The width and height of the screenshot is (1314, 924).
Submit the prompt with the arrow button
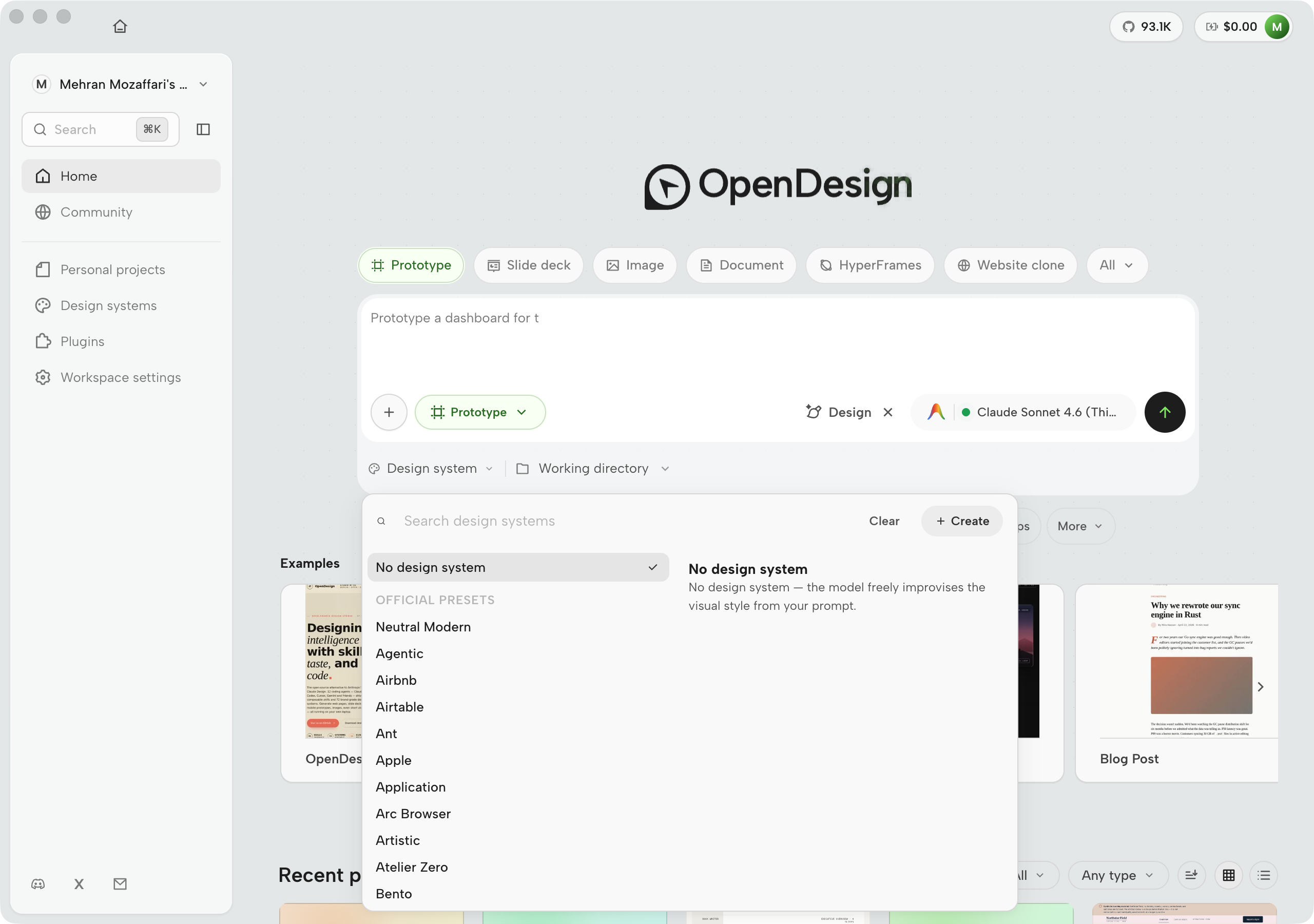[1165, 412]
